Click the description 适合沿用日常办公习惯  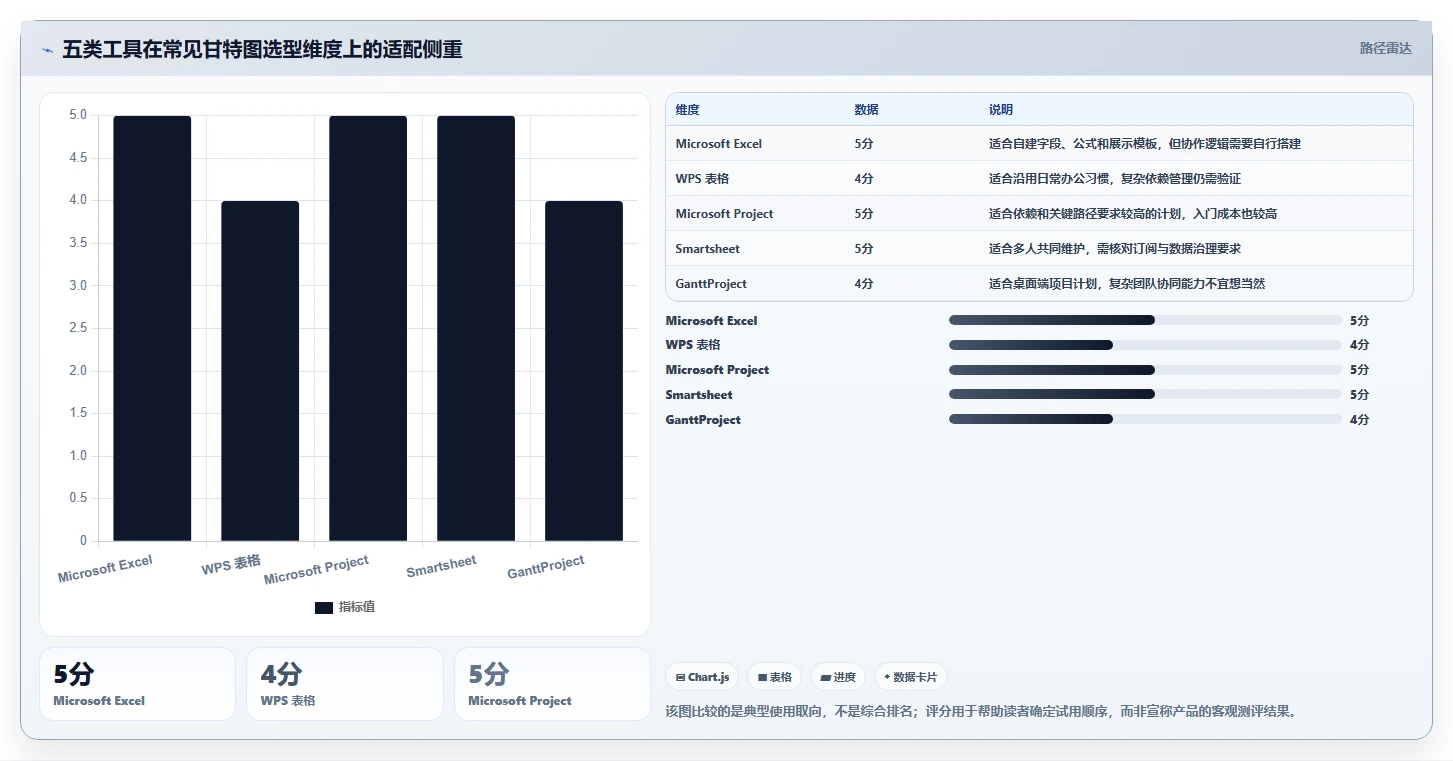[1115, 179]
